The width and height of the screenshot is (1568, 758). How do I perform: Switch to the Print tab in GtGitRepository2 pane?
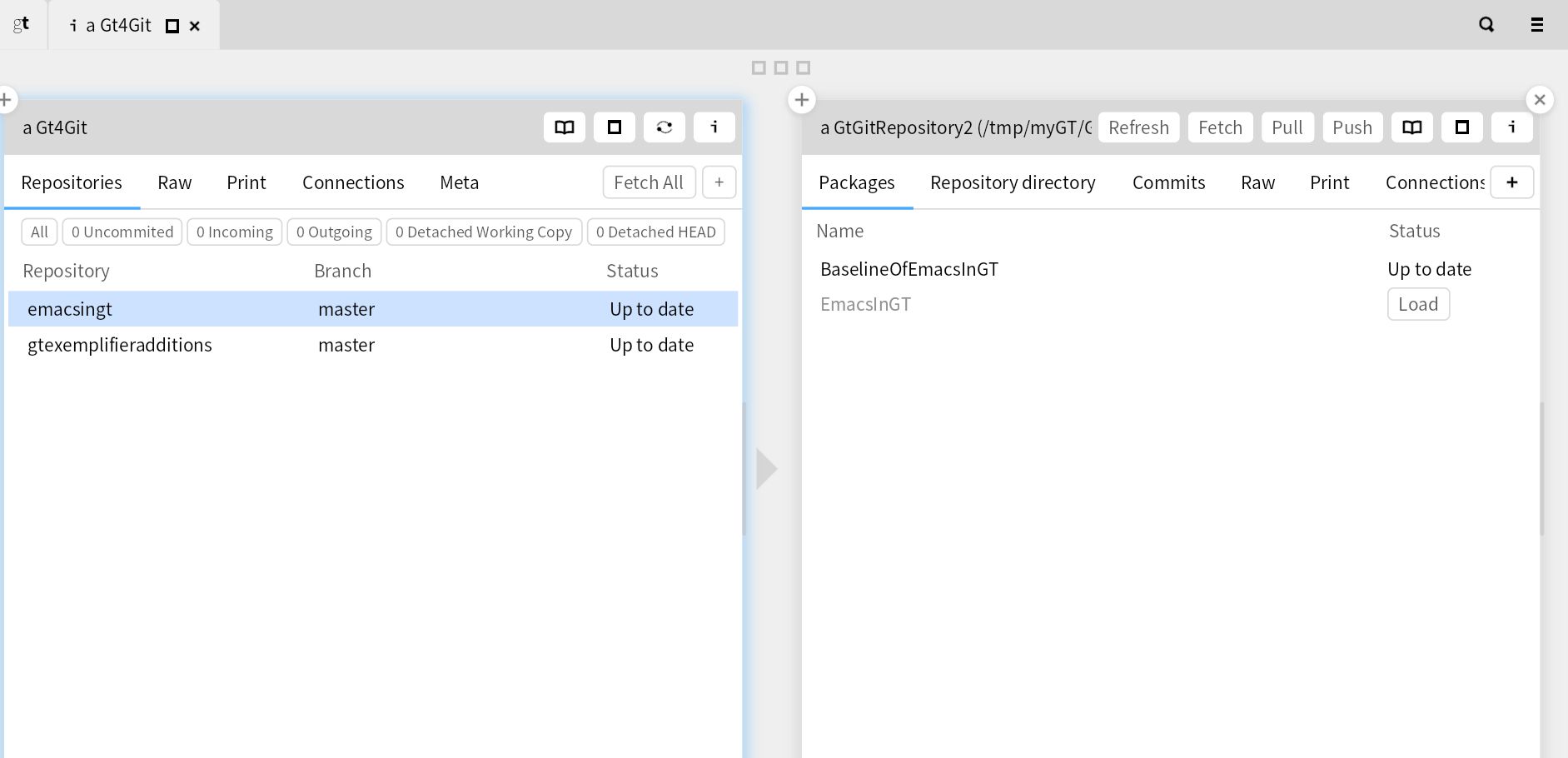pos(1330,182)
